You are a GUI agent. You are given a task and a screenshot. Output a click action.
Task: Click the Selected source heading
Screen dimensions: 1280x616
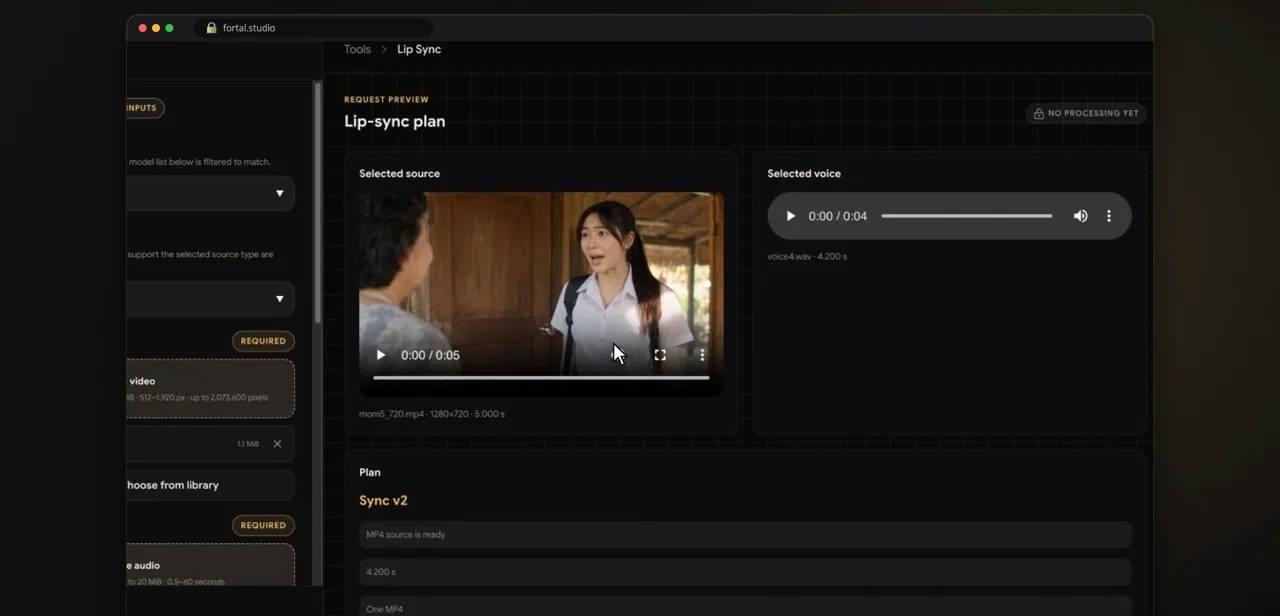399,174
